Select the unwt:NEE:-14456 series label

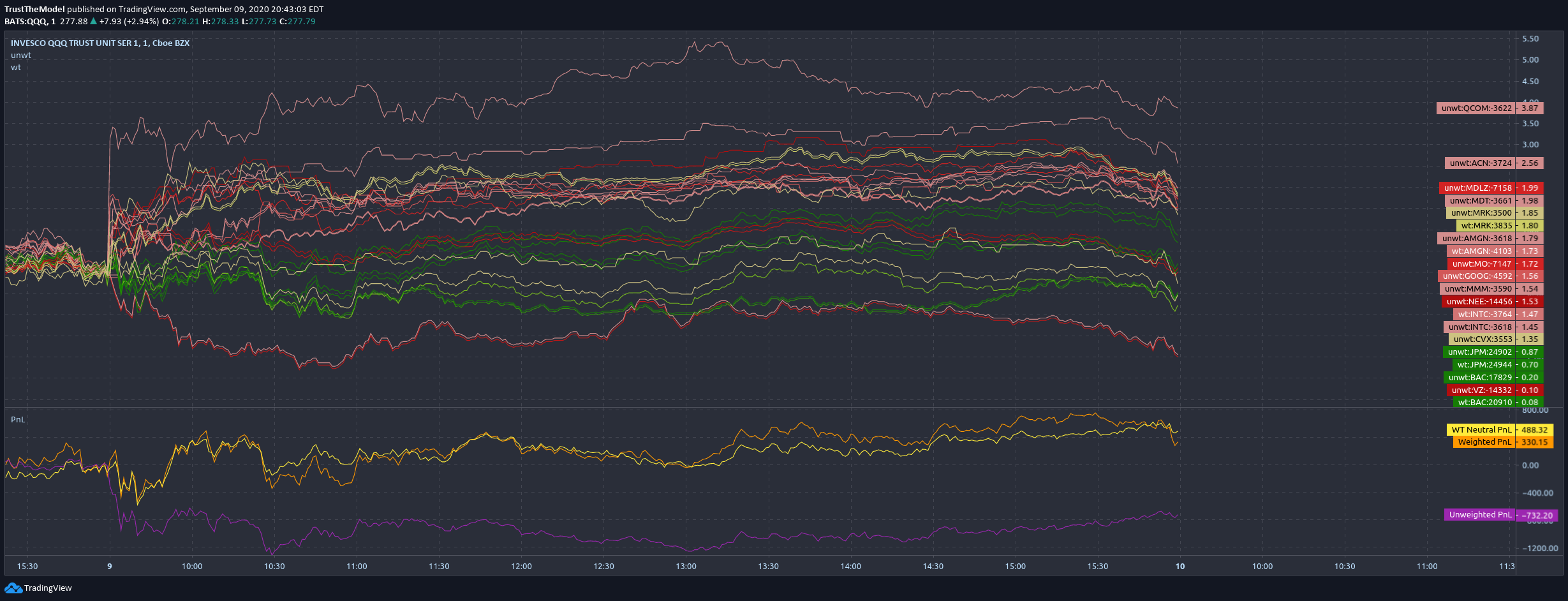(1479, 302)
